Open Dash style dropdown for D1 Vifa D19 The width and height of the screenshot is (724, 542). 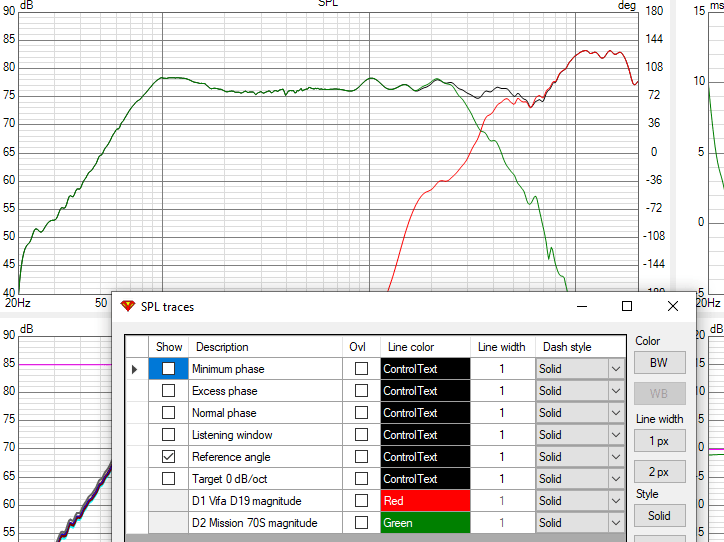point(616,501)
